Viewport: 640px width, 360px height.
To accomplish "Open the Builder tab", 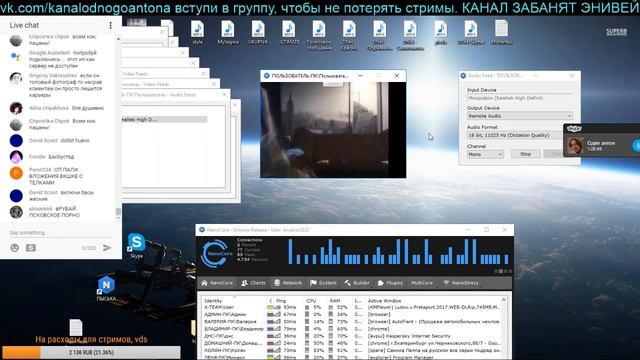I will (357, 283).
